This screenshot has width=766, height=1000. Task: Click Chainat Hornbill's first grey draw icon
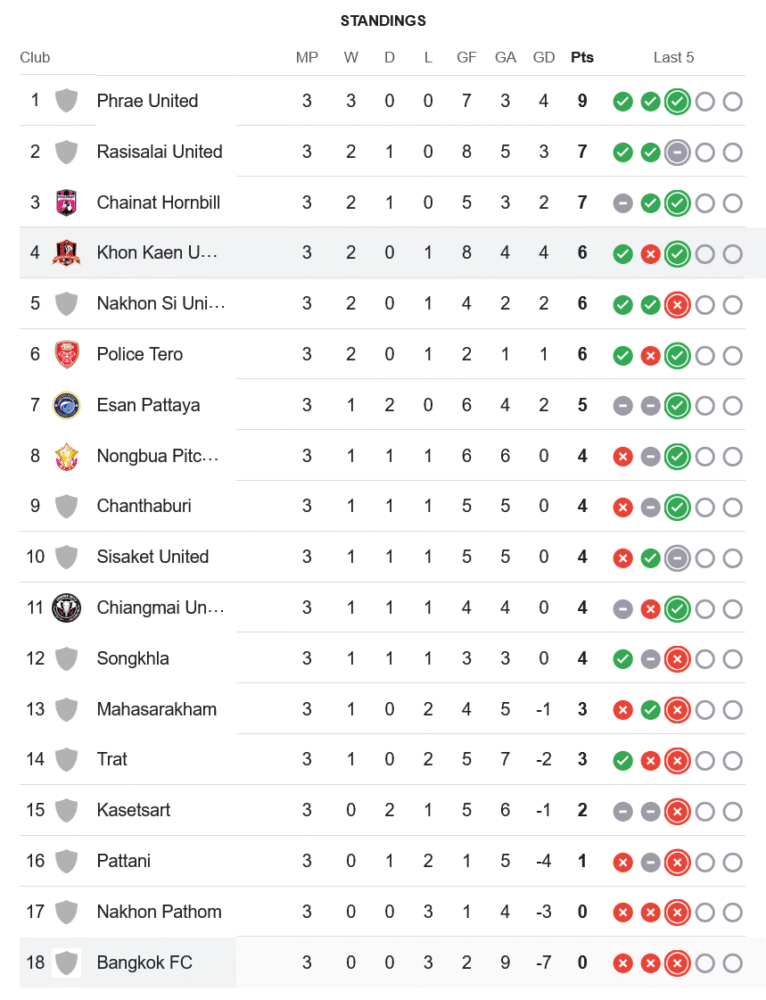point(623,203)
